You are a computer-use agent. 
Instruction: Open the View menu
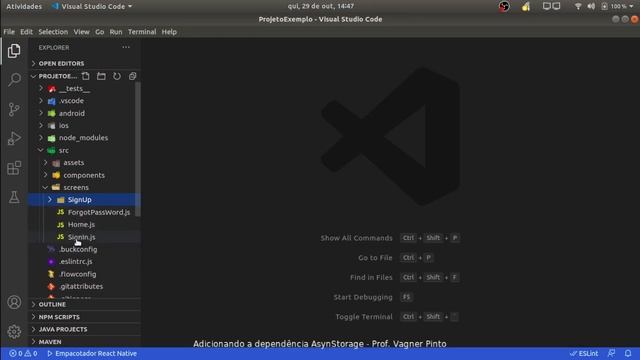(x=81, y=32)
